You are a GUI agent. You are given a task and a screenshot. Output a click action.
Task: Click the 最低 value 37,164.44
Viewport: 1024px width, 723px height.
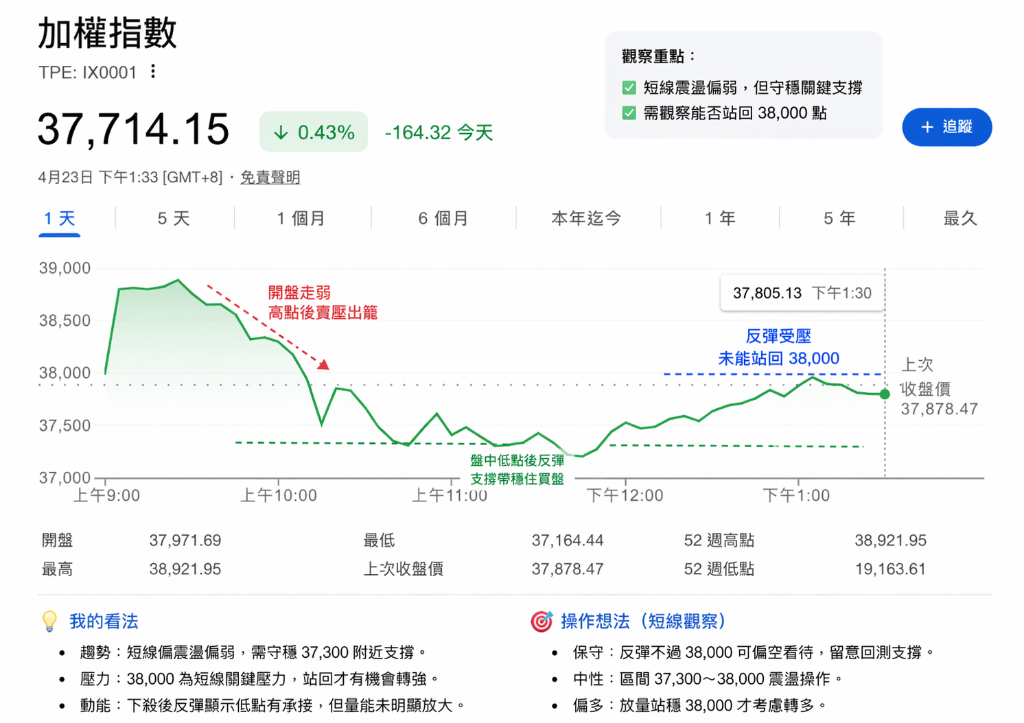click(x=567, y=541)
